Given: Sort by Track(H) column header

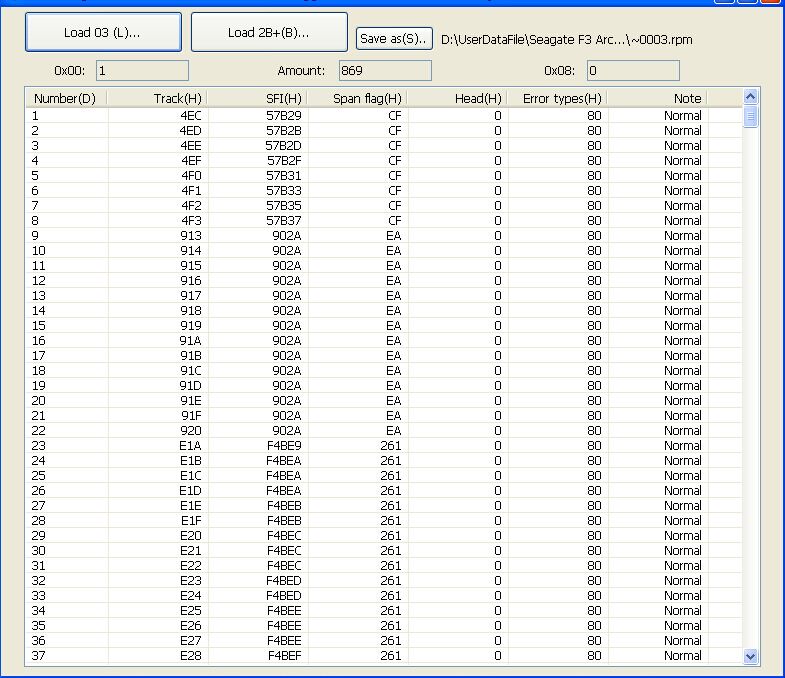Looking at the screenshot, I should (157, 98).
